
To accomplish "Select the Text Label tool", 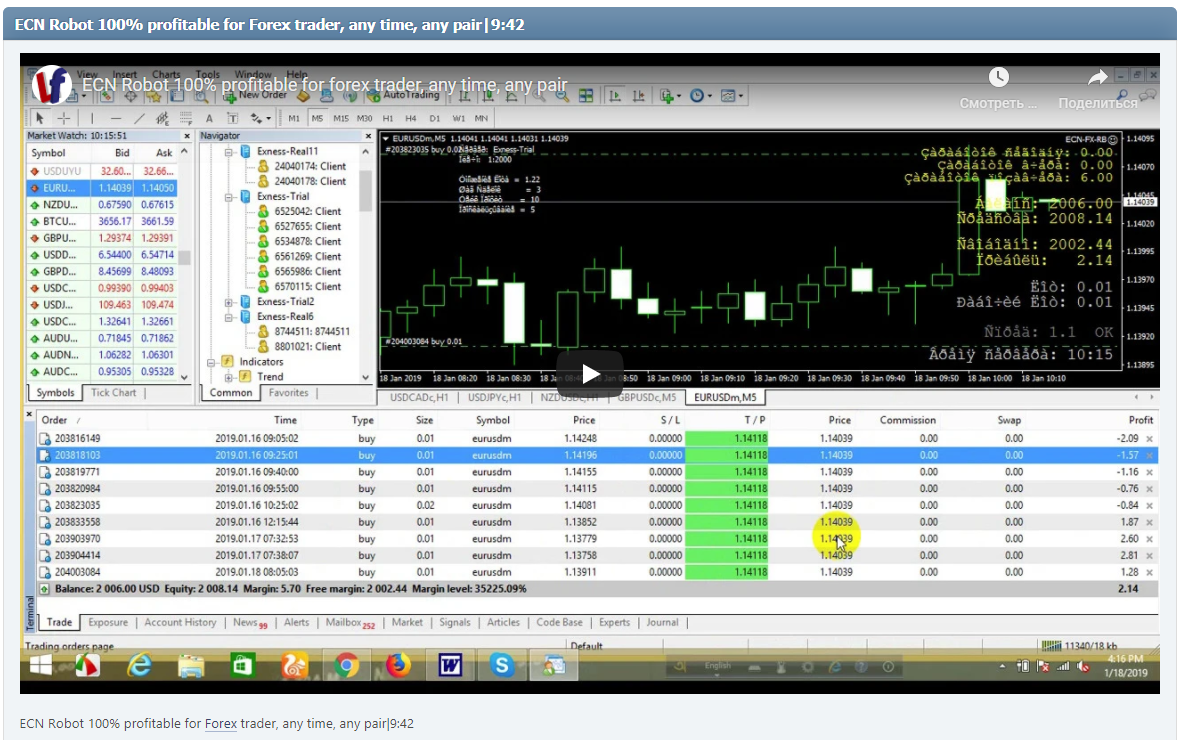I will (x=231, y=118).
